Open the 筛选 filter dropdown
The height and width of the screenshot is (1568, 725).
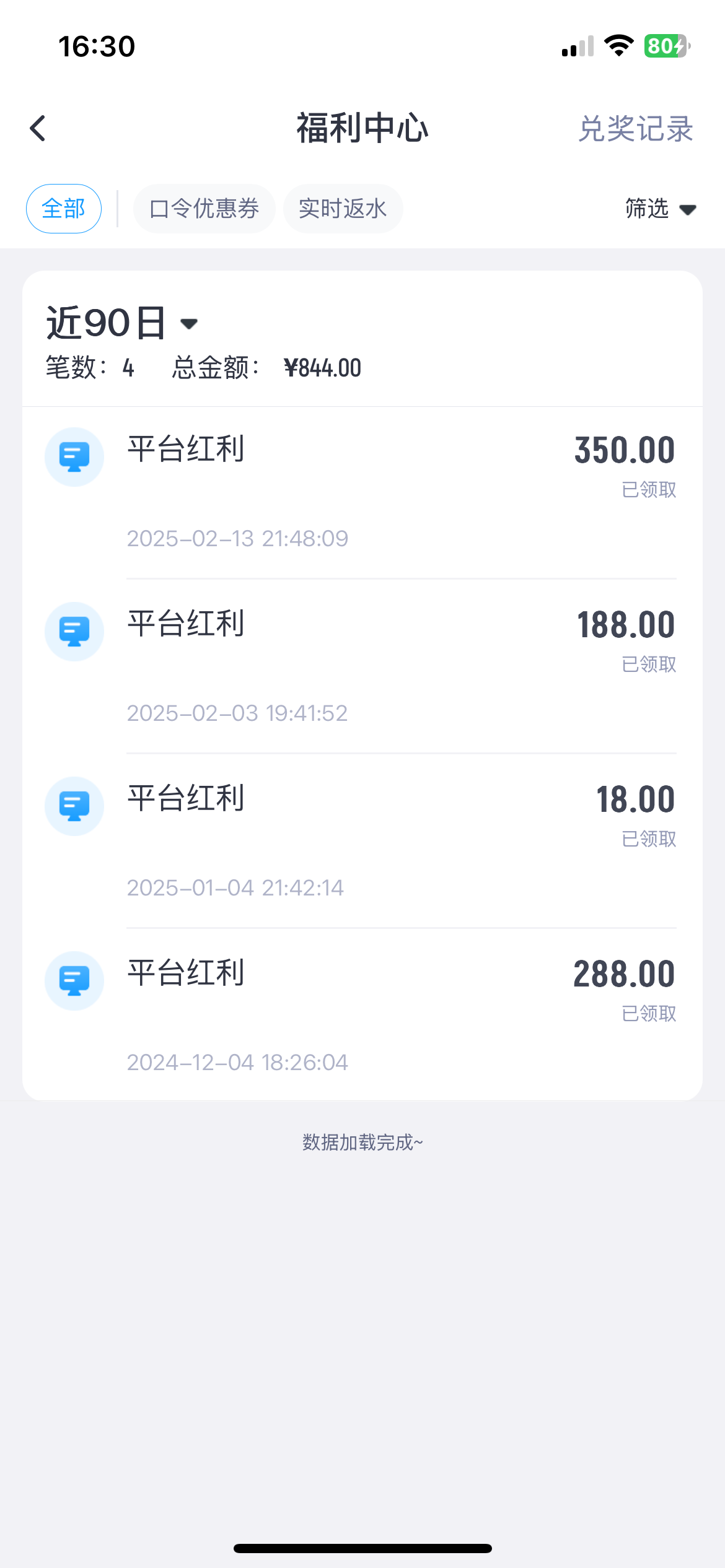click(661, 209)
